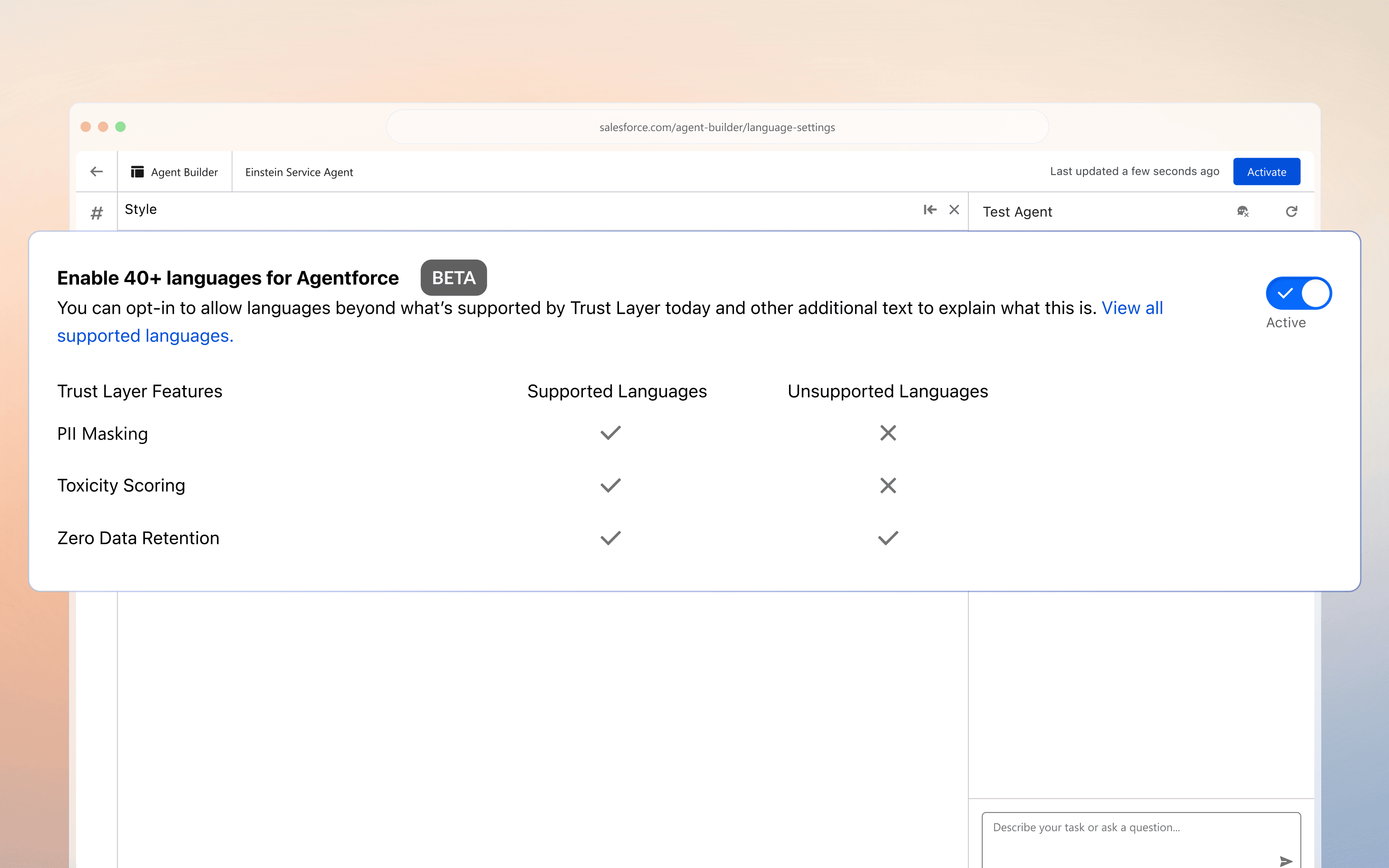The image size is (1389, 868).
Task: Toggle the Test Agent debug icon
Action: (1243, 211)
